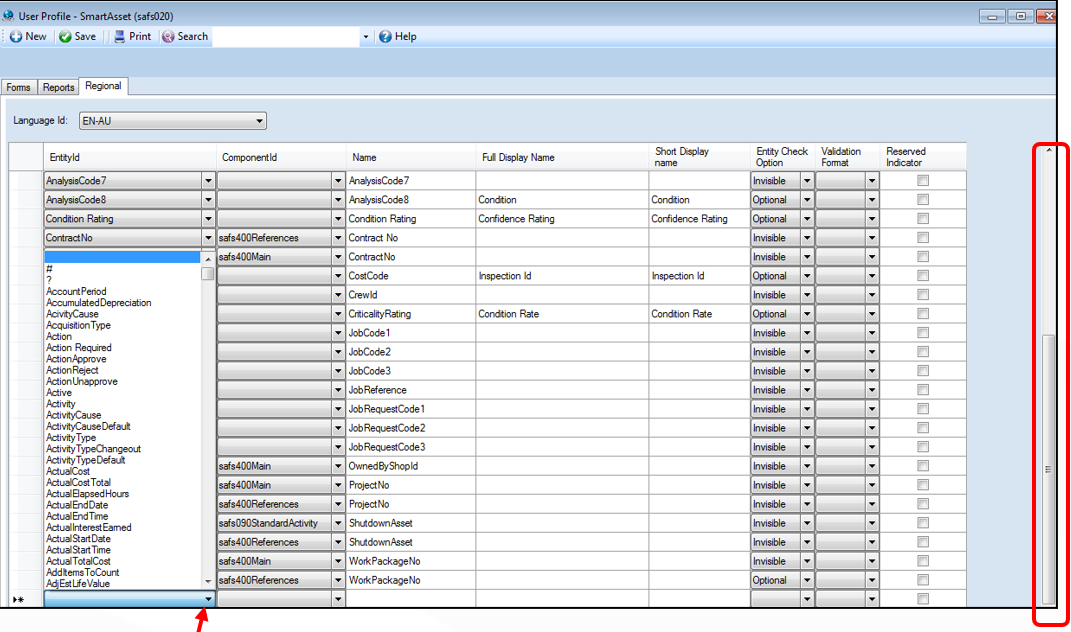The image size is (1071, 632).
Task: Click the Name column header
Action: coord(411,157)
